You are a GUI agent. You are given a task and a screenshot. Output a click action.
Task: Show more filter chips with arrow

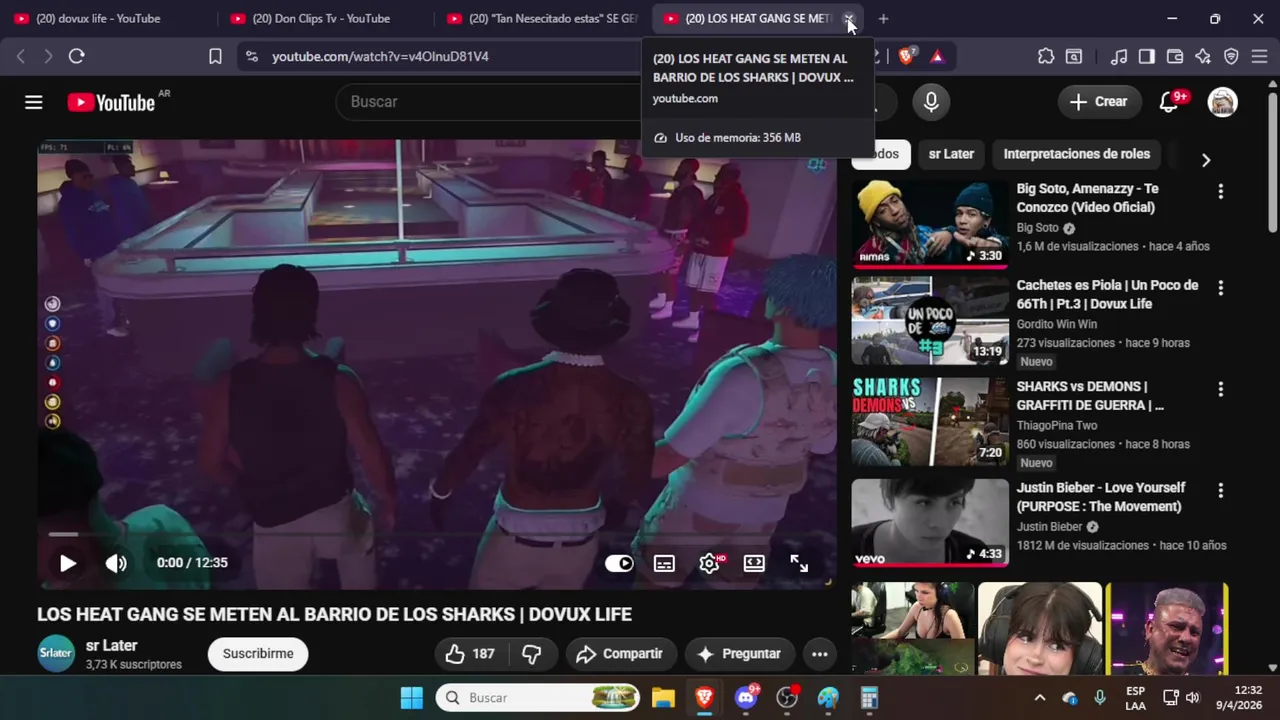pyautogui.click(x=1205, y=160)
